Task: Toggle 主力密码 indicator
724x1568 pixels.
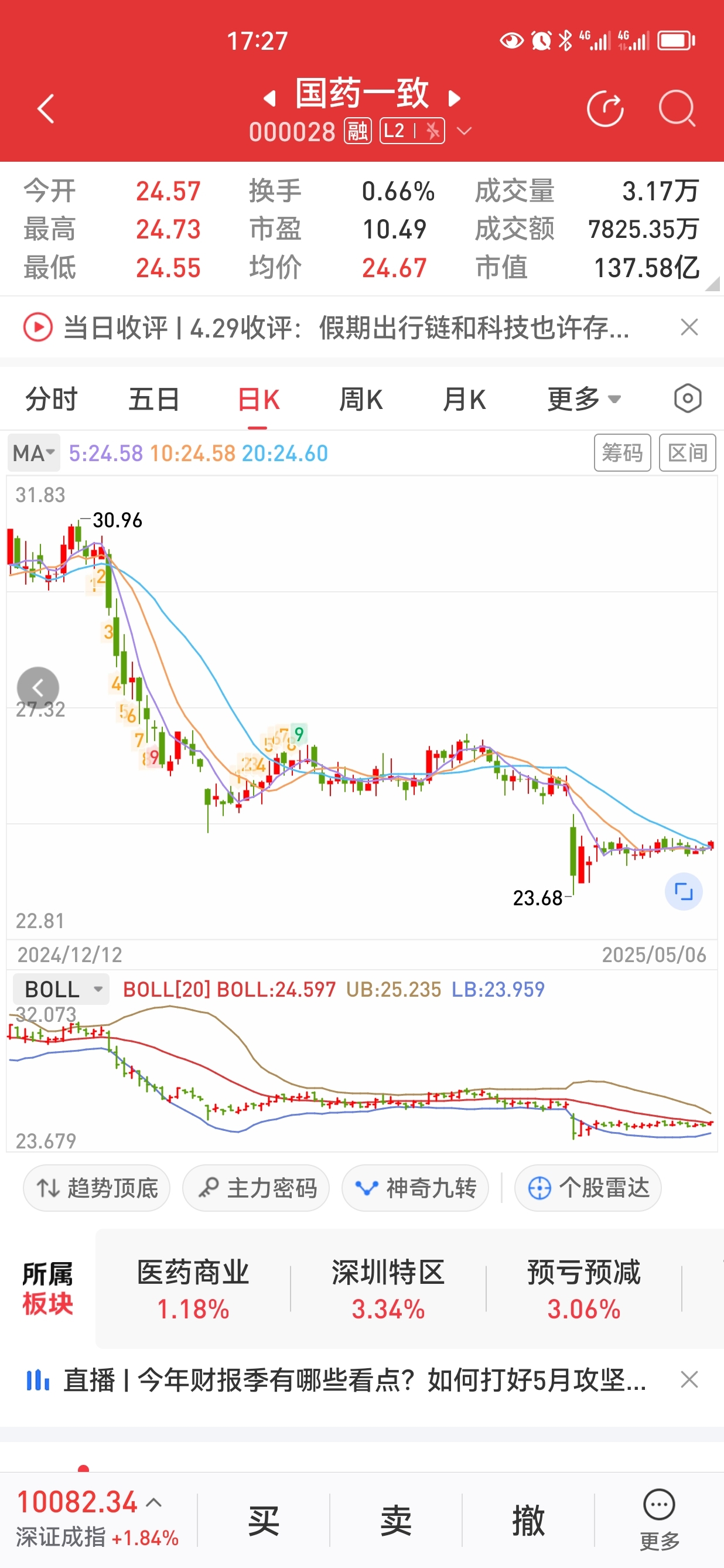Action: tap(256, 1188)
